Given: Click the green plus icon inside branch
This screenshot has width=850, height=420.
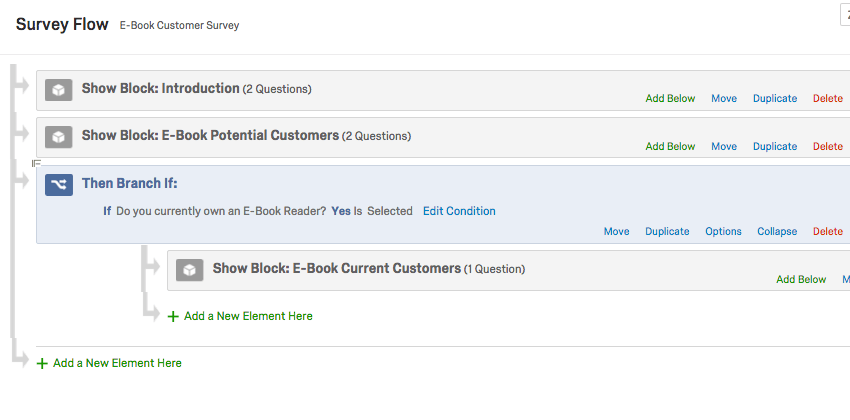Looking at the screenshot, I should coord(173,316).
